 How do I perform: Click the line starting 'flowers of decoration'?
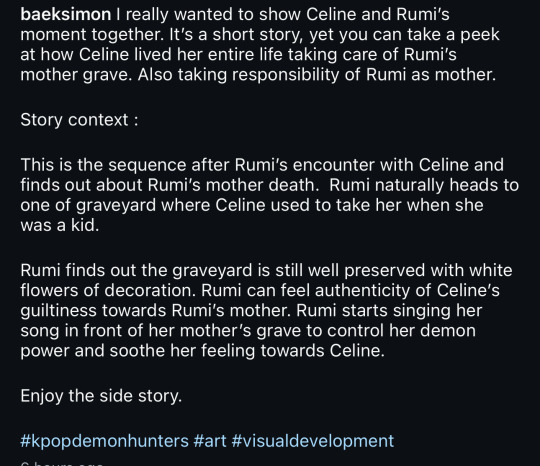coord(260,290)
